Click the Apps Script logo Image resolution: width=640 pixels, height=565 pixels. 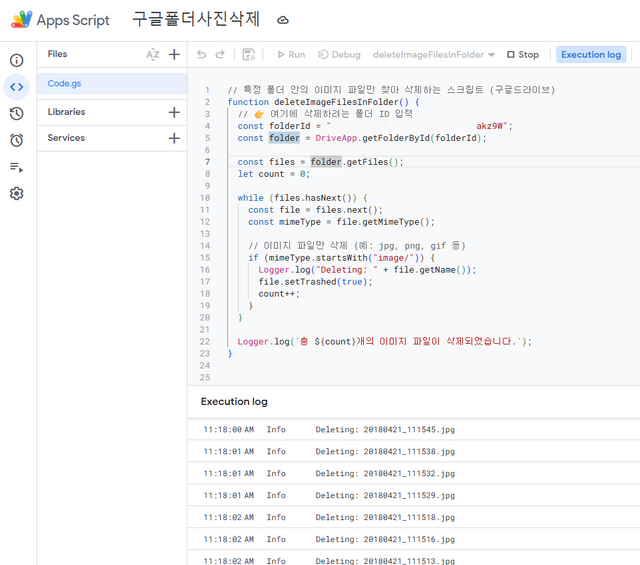click(x=21, y=20)
